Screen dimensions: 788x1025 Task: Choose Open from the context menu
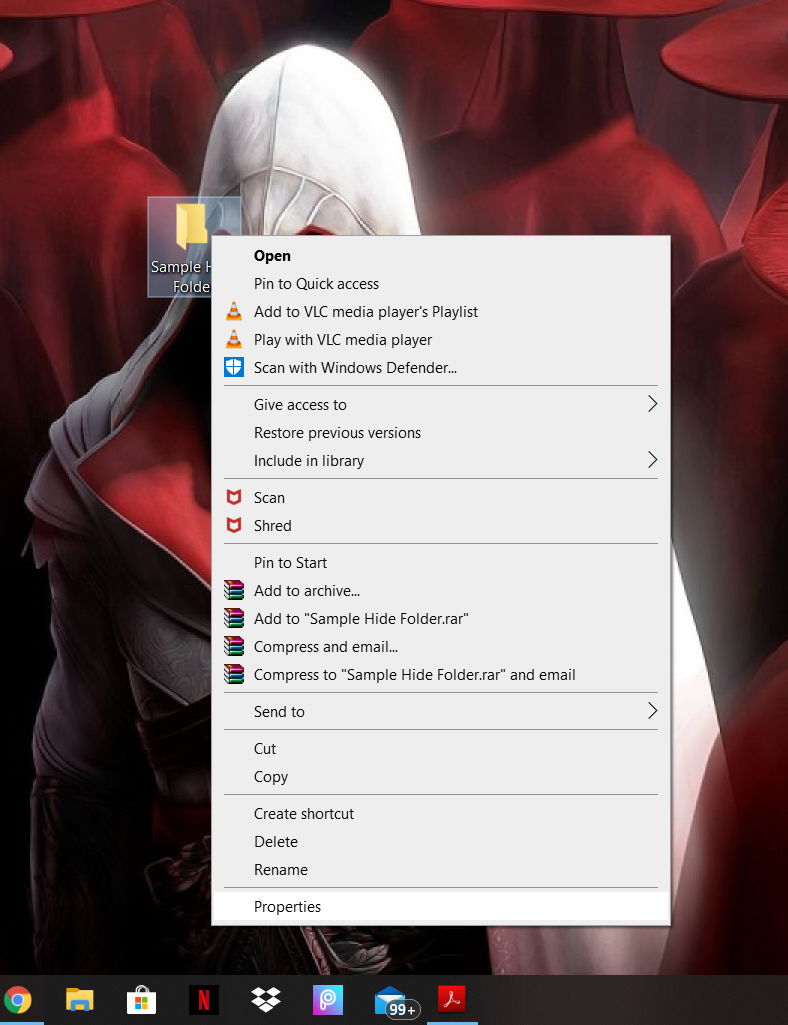441,256
